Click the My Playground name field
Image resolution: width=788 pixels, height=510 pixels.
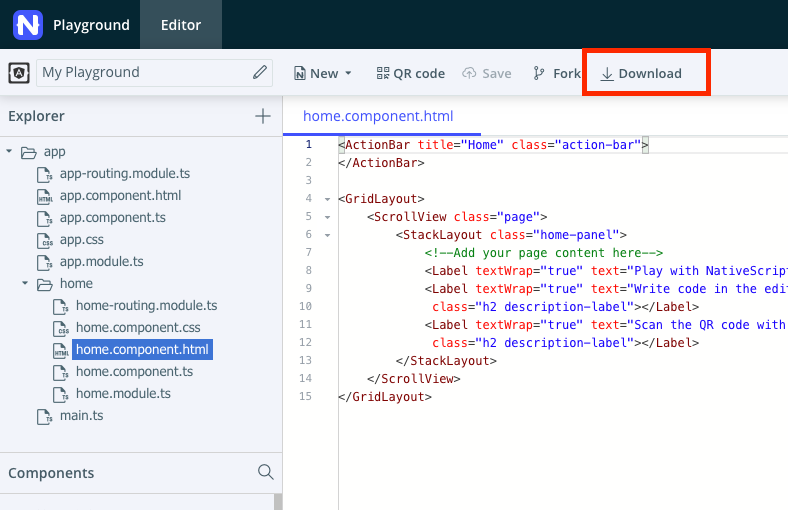pos(140,72)
